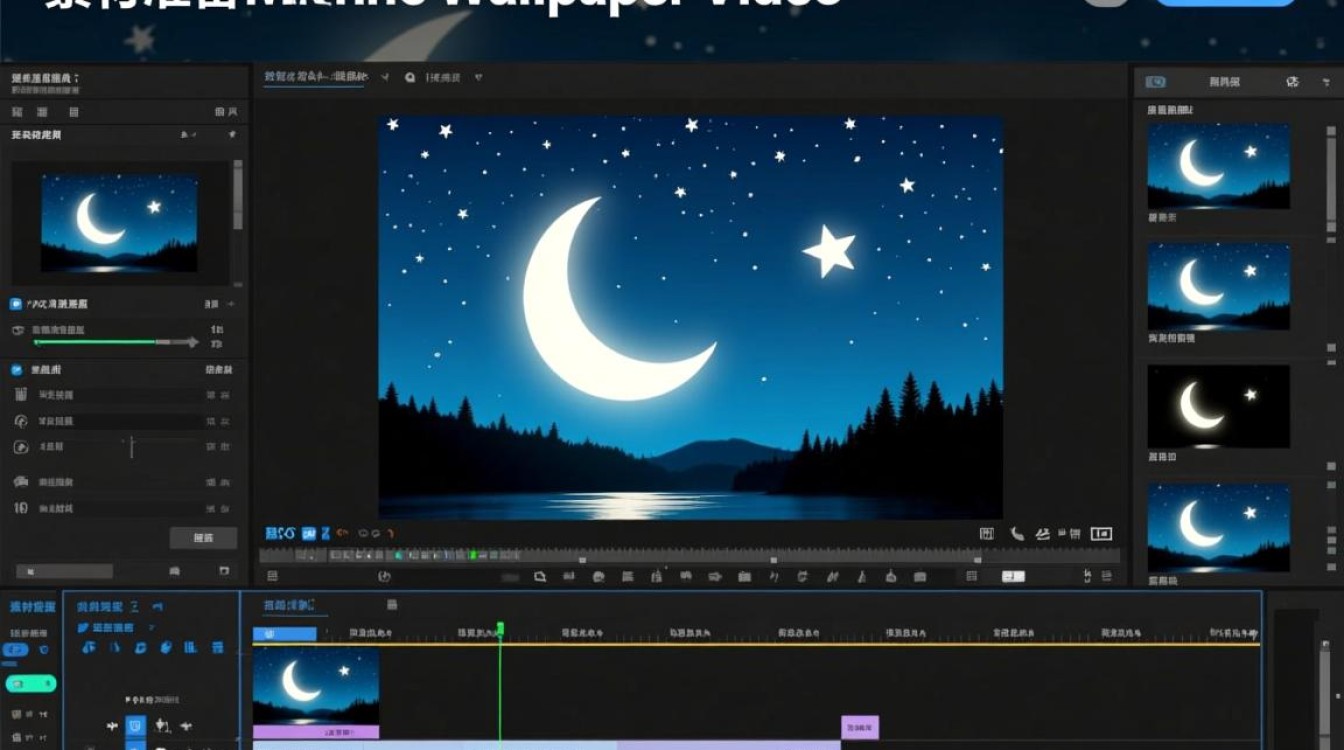Toggle the blue checkbox above the green slider

16,304
